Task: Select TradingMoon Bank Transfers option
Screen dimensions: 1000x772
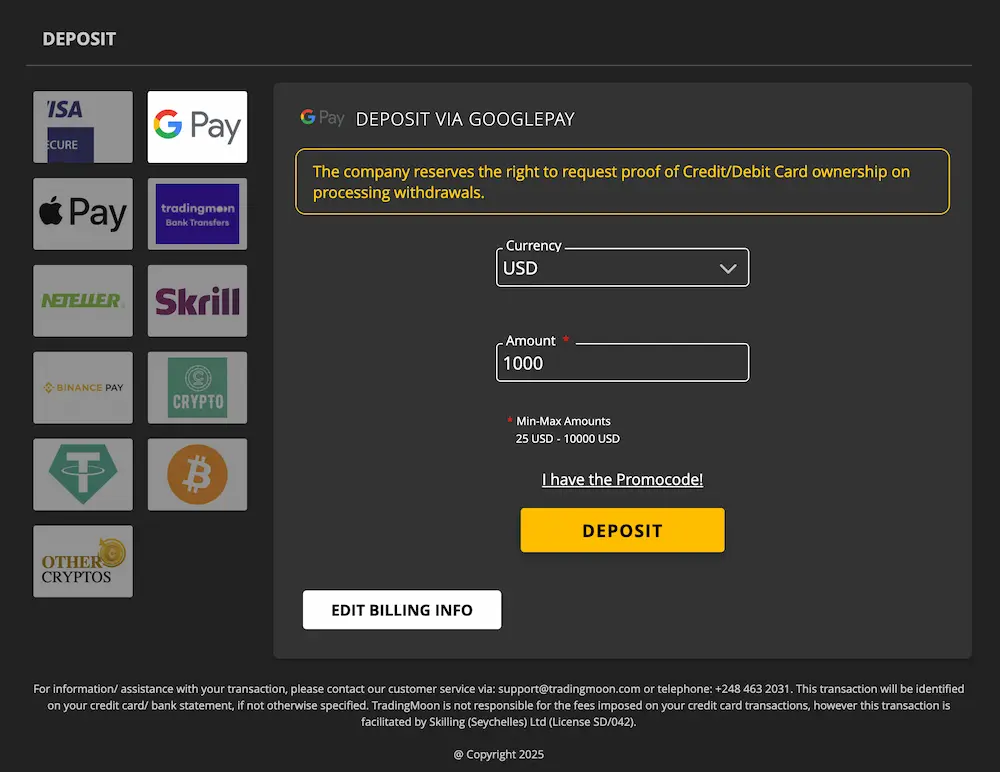Action: (197, 214)
